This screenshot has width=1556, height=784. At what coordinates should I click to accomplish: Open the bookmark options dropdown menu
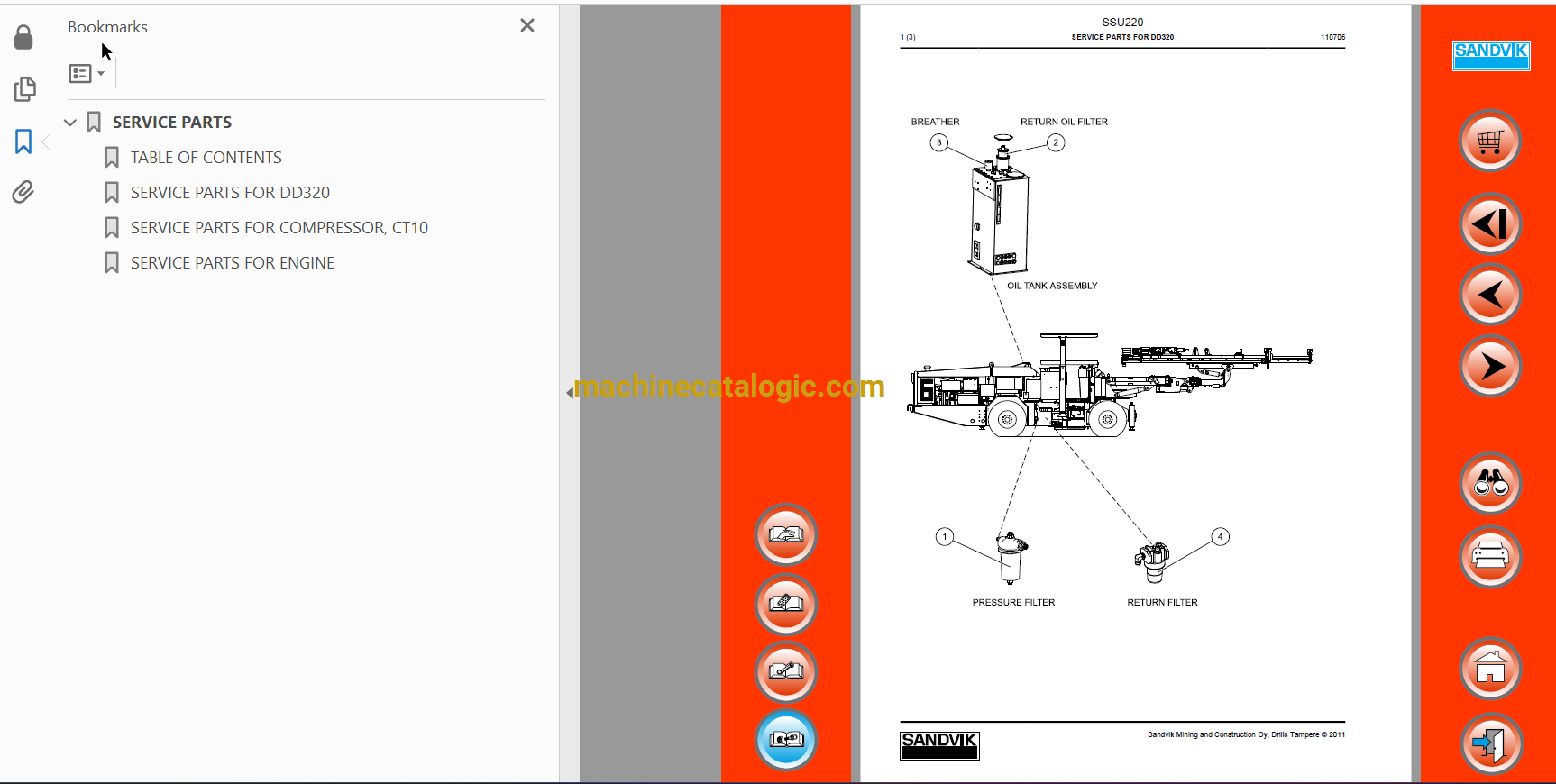click(x=87, y=74)
